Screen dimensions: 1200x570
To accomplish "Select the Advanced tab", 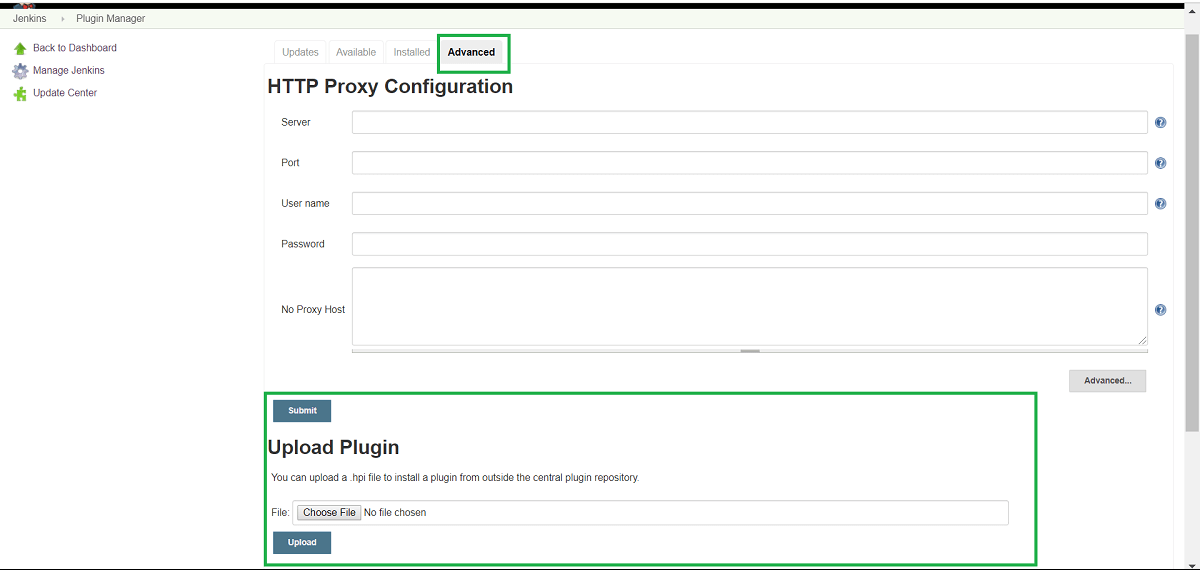I will pos(471,52).
